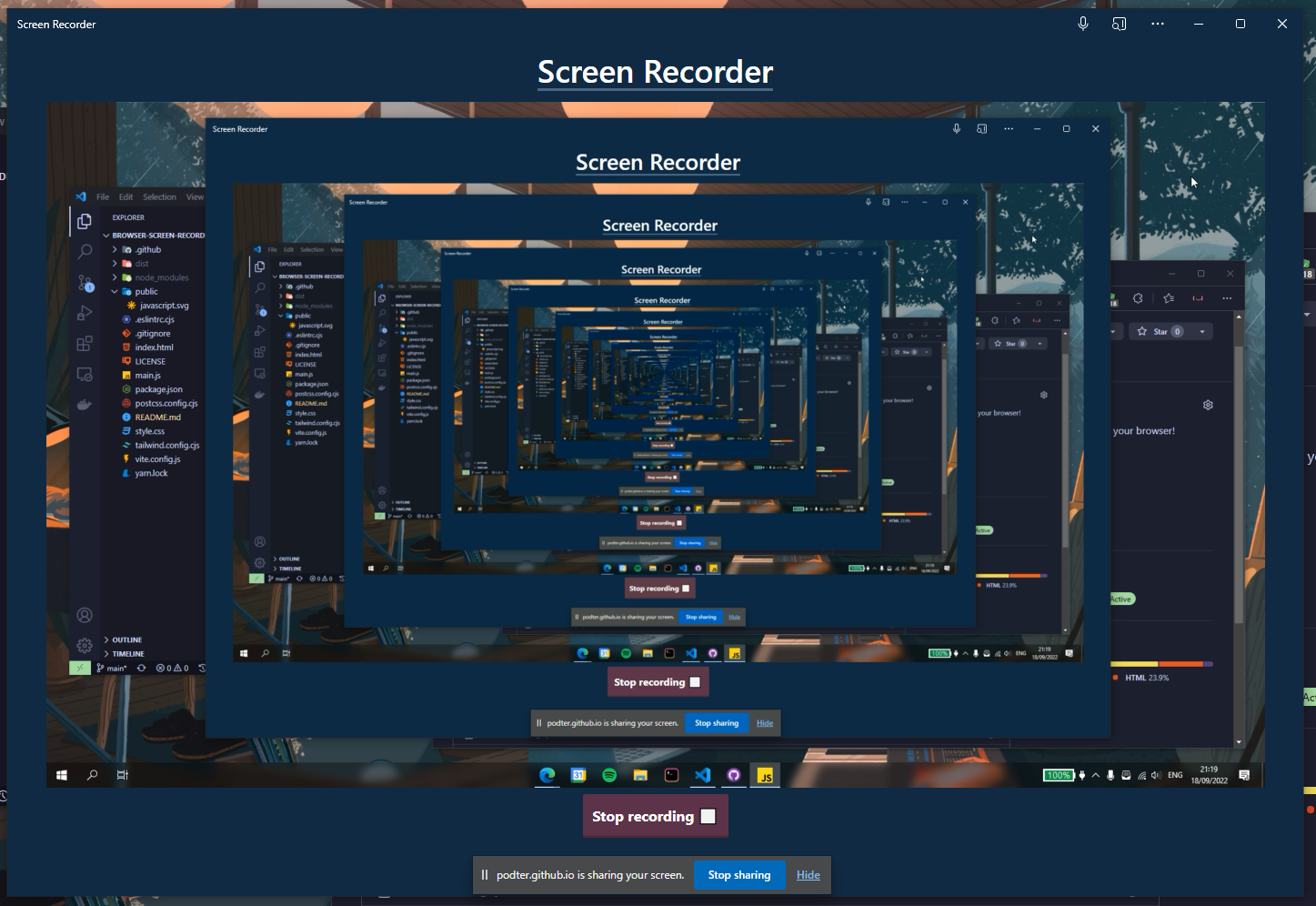Viewport: 1316px width, 906px height.
Task: Click the Task View icon on the largest previewed taskbar
Action: (x=122, y=775)
